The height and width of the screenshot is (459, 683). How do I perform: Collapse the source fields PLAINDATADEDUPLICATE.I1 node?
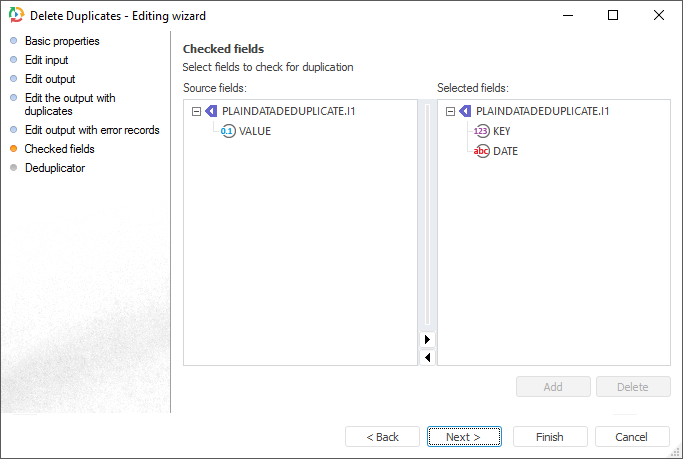tap(196, 111)
